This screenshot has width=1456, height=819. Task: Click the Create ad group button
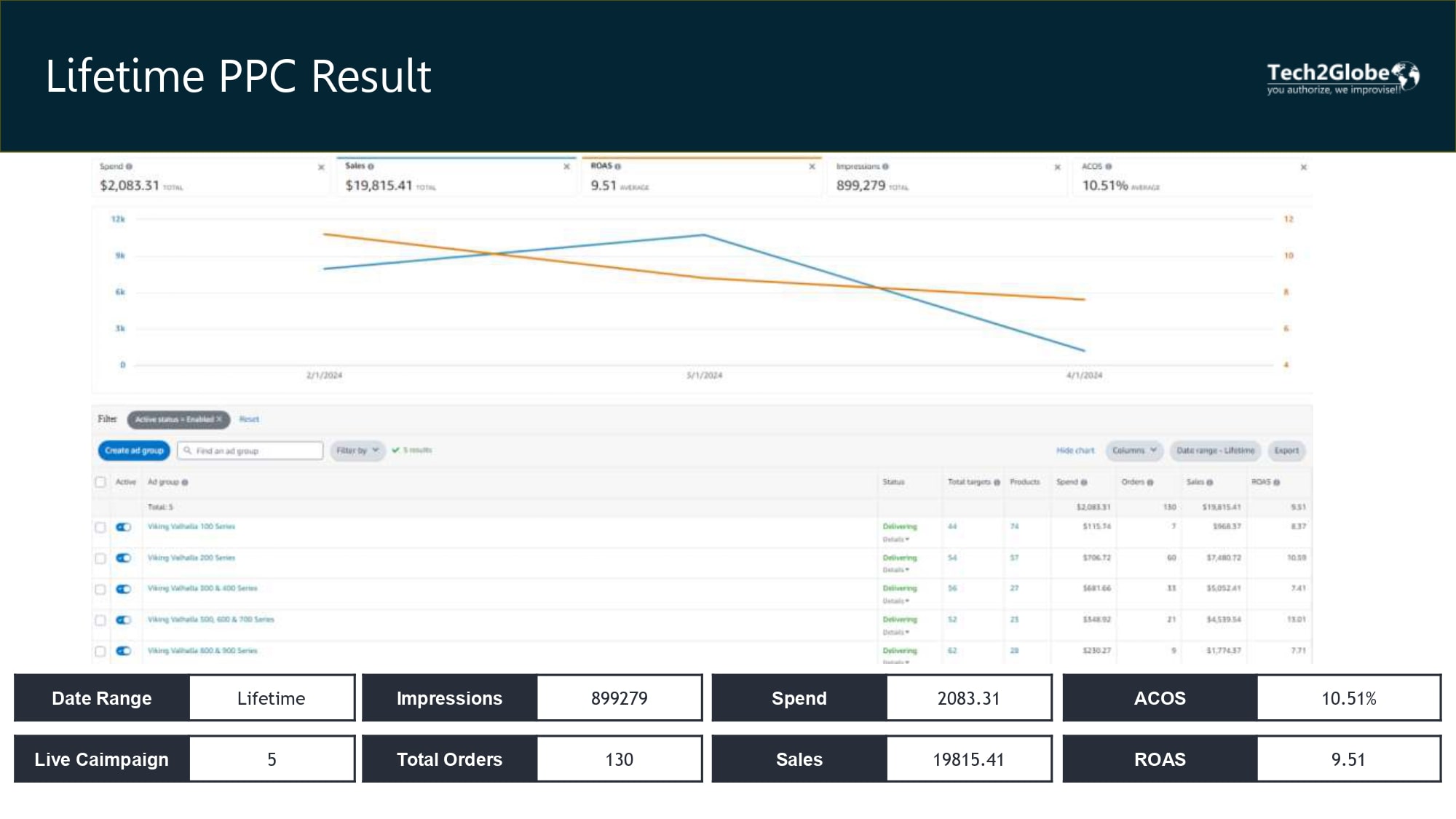134,451
